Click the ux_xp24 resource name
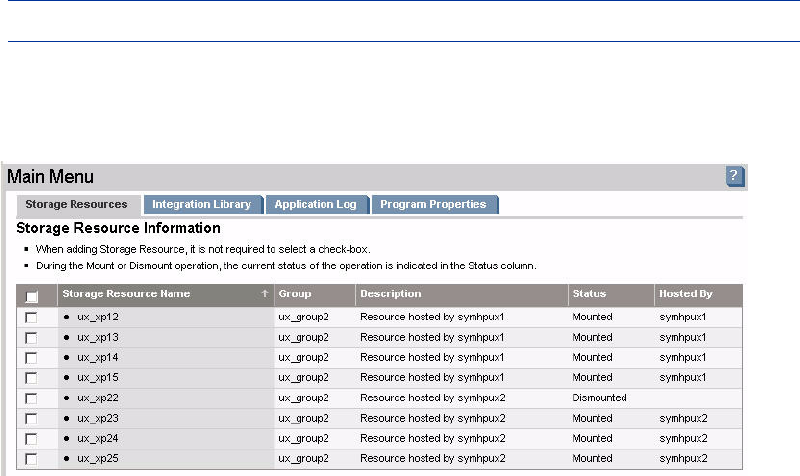800x476 pixels. [x=98, y=438]
